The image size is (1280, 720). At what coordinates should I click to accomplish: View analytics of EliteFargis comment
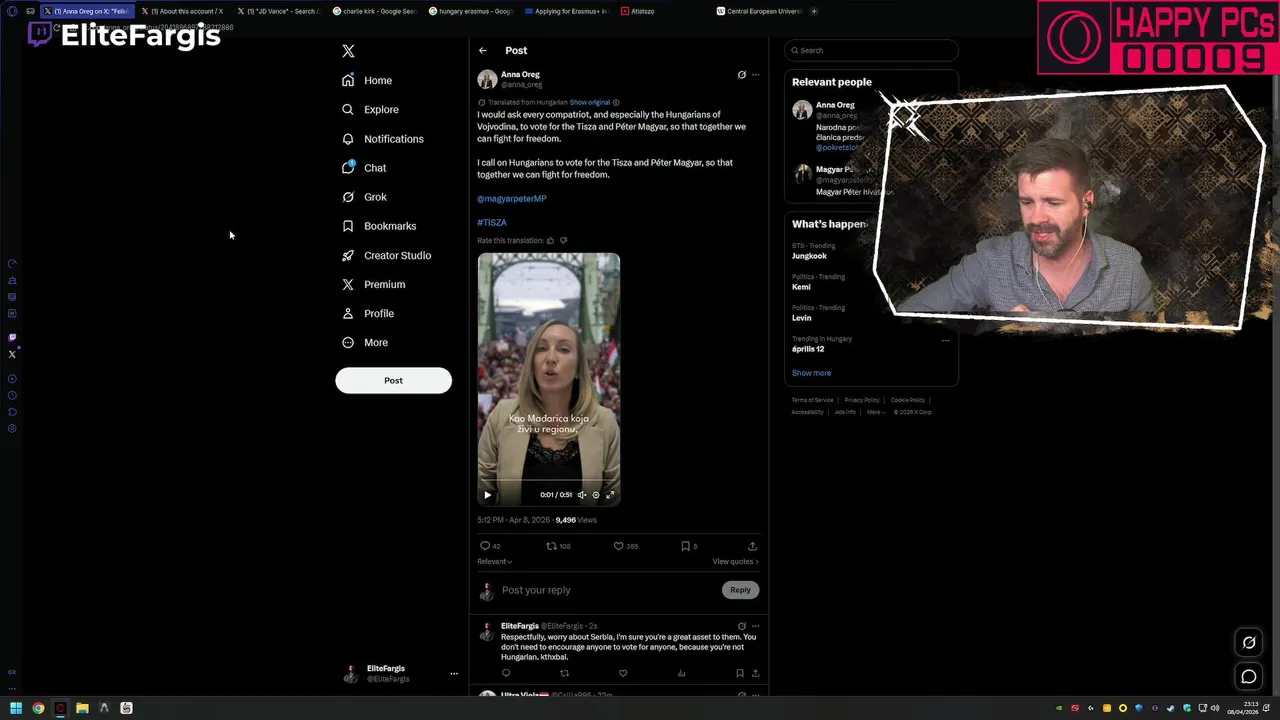coord(681,673)
